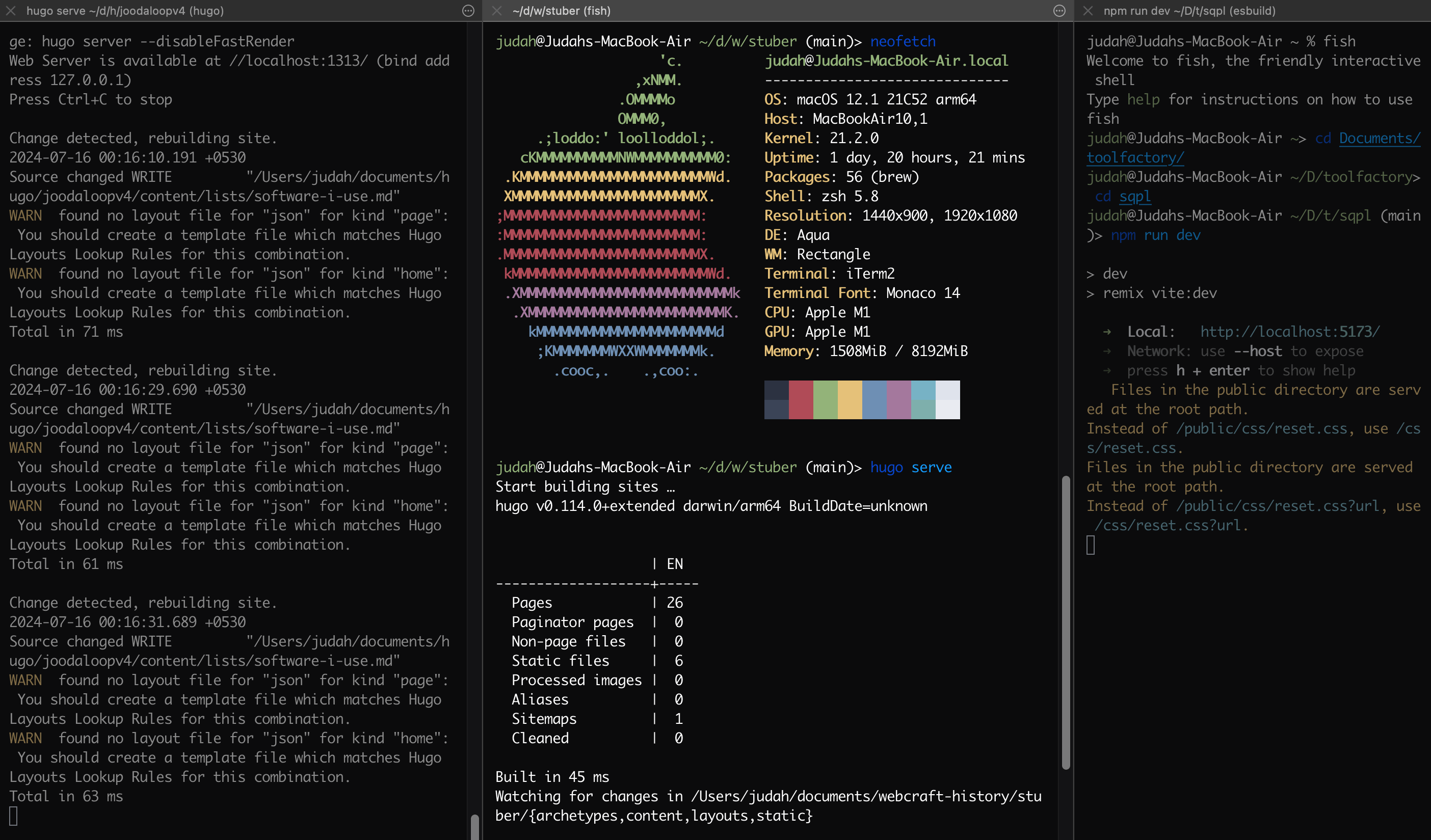Select the neofetch command text
The width and height of the screenshot is (1431, 840).
pos(903,41)
